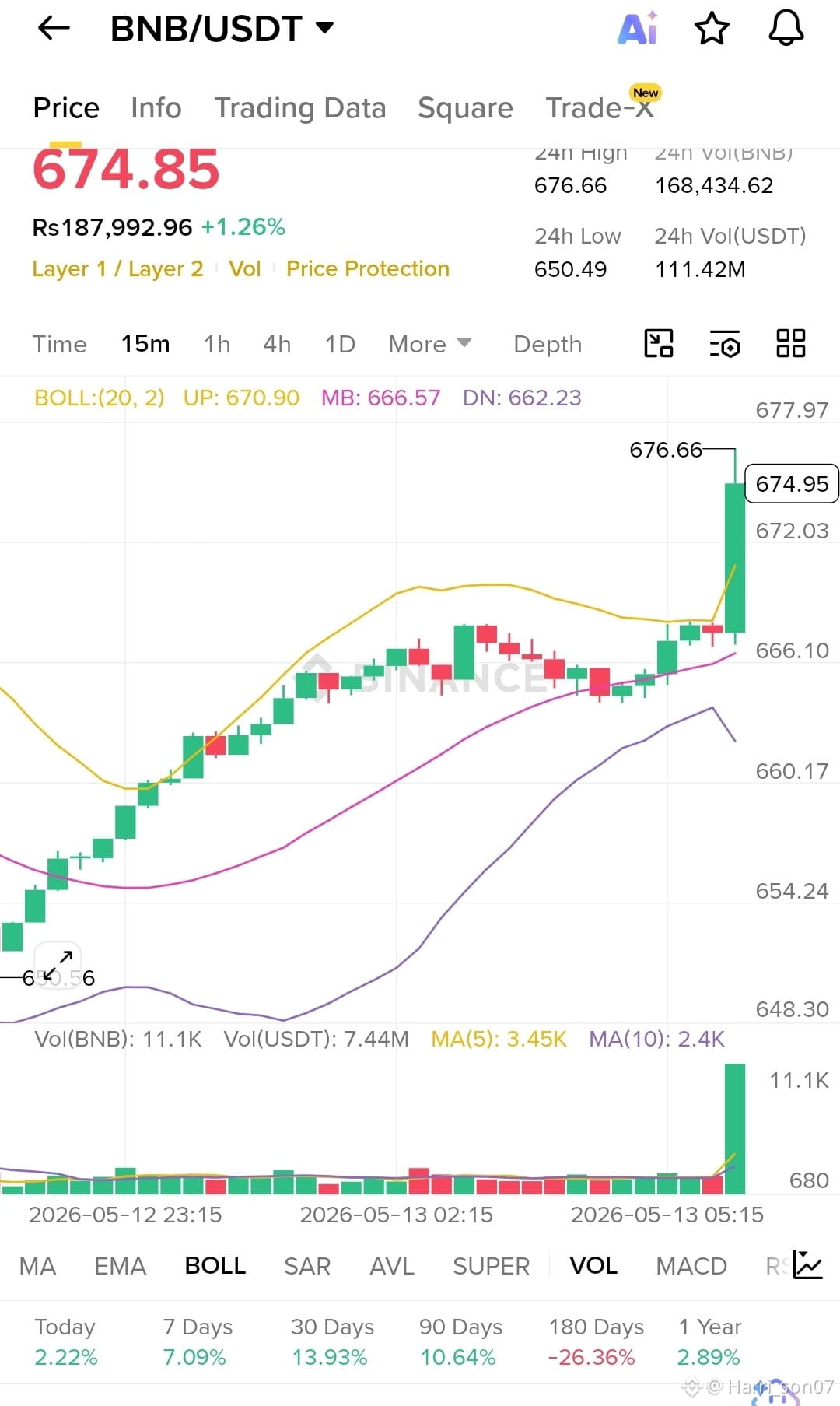Open the AI assistant icon
This screenshot has width=840, height=1406.
coord(638,29)
